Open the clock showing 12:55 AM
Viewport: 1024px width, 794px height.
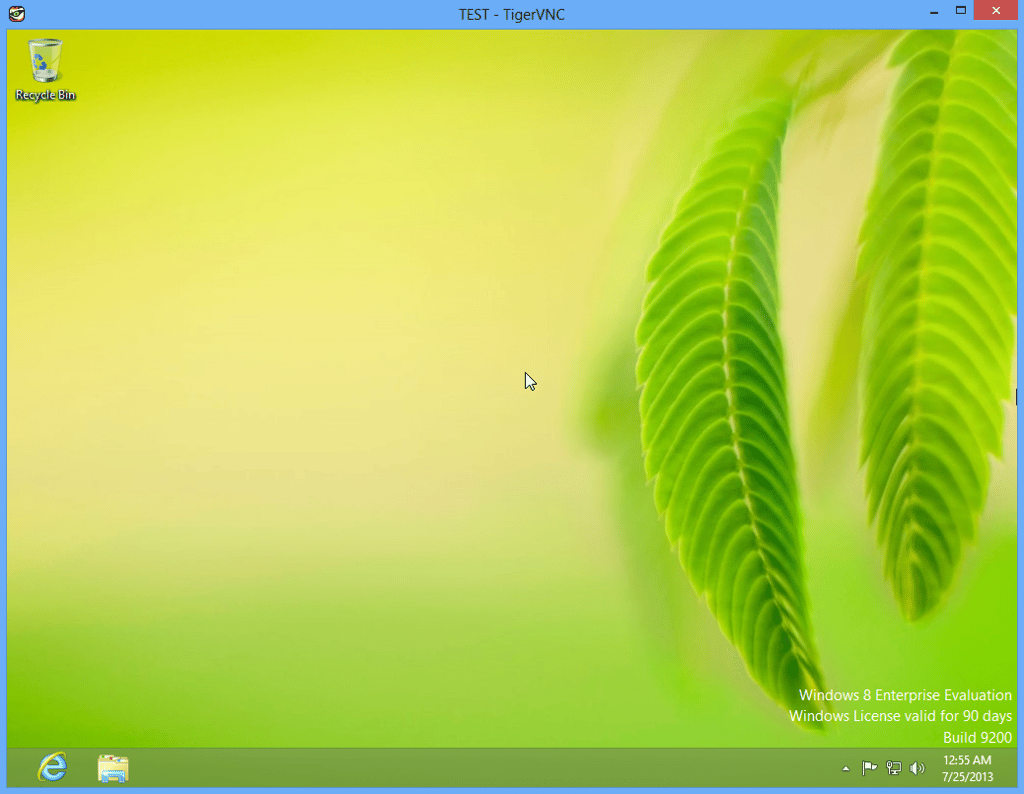(967, 769)
